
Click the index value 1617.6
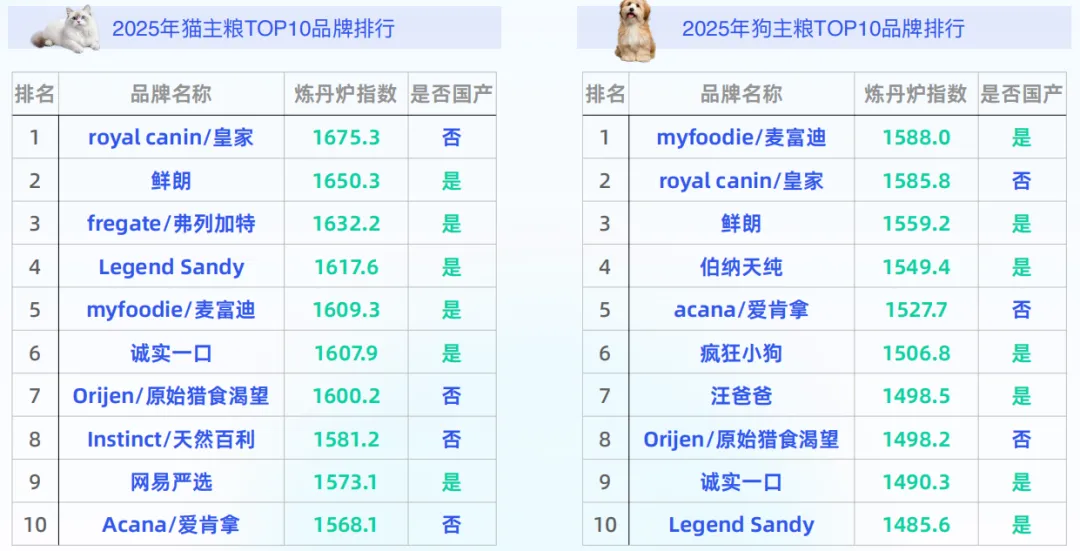(x=346, y=267)
